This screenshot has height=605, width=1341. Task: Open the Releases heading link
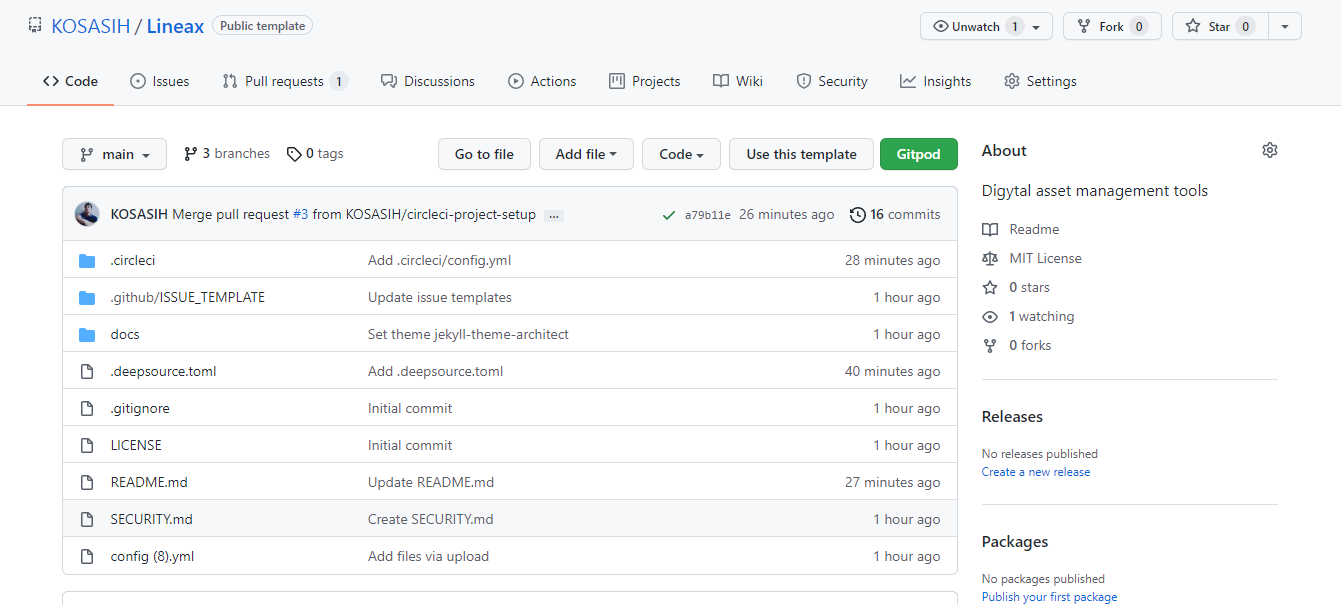pos(1012,416)
